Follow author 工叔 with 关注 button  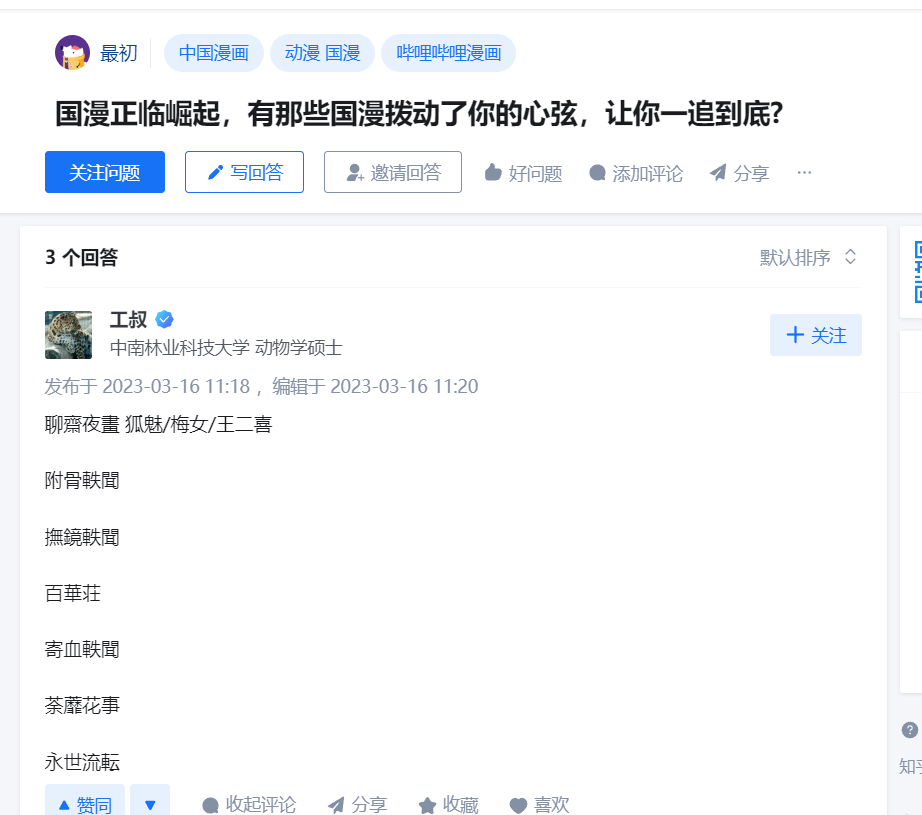pyautogui.click(x=816, y=335)
